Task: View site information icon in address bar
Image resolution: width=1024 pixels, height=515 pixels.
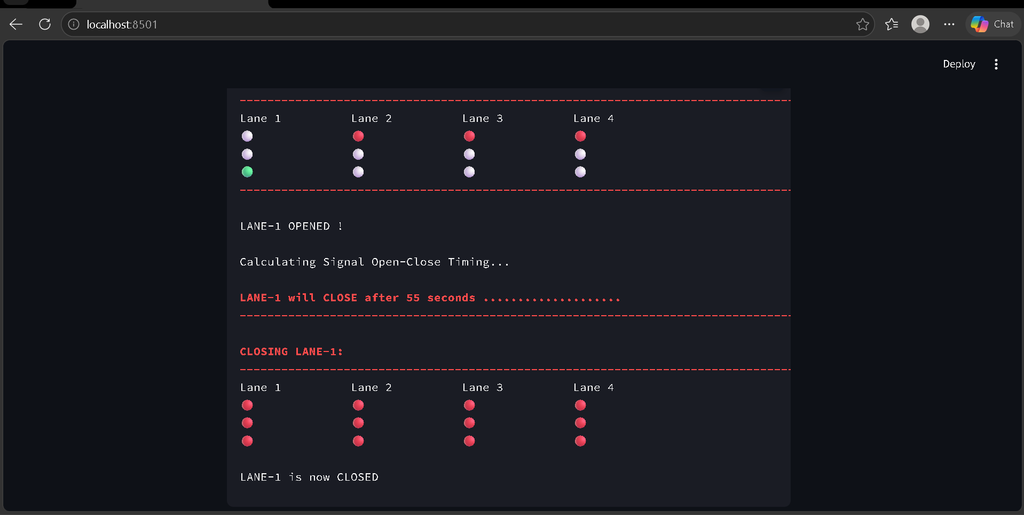Action: click(74, 24)
